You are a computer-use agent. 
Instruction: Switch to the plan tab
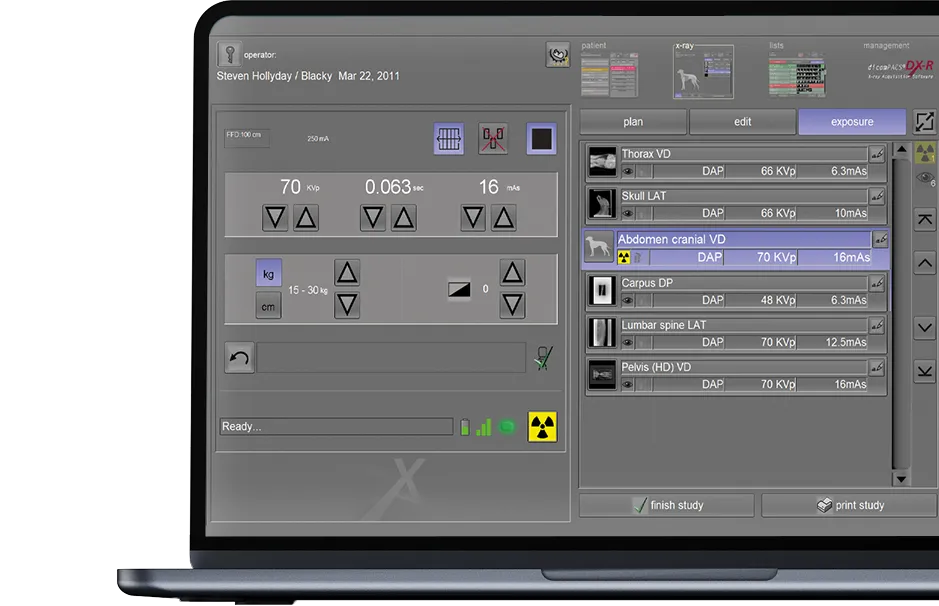(x=633, y=122)
